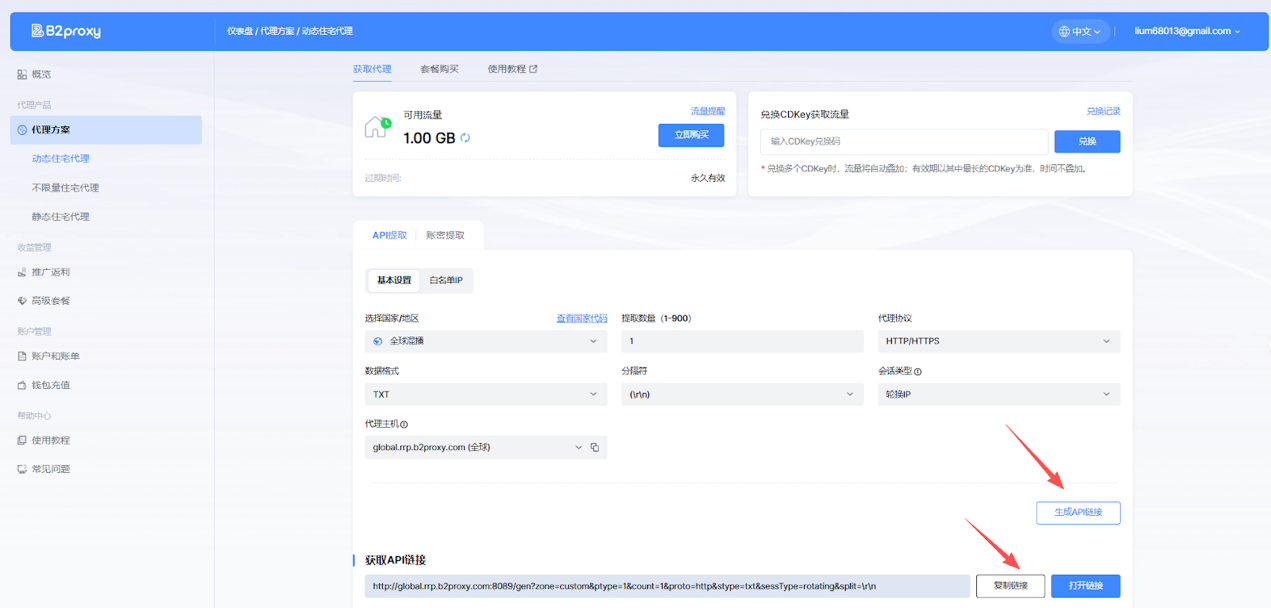This screenshot has height=608, width=1271.
Task: Expand the 数据格式 TXT dropdown
Action: pos(485,394)
